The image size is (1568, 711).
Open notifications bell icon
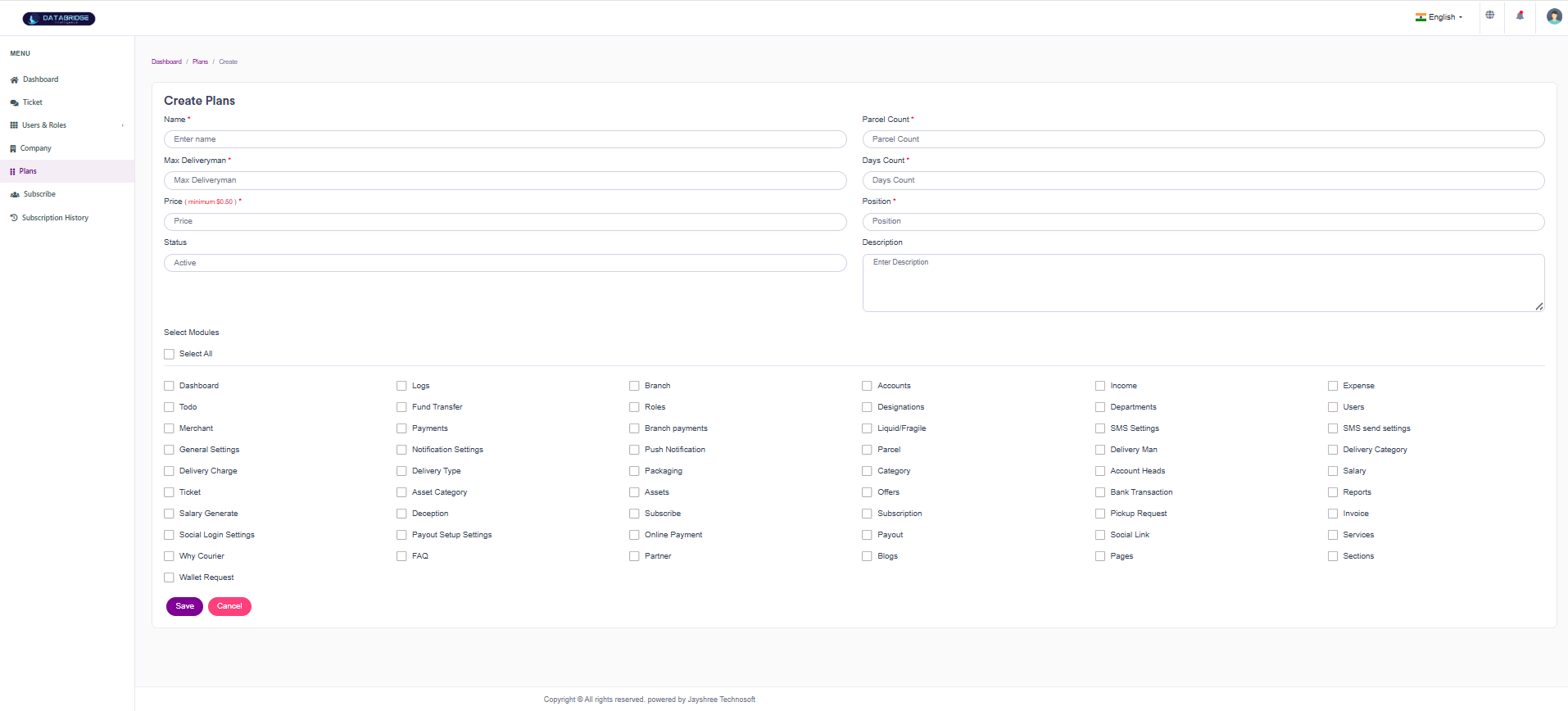click(1520, 16)
